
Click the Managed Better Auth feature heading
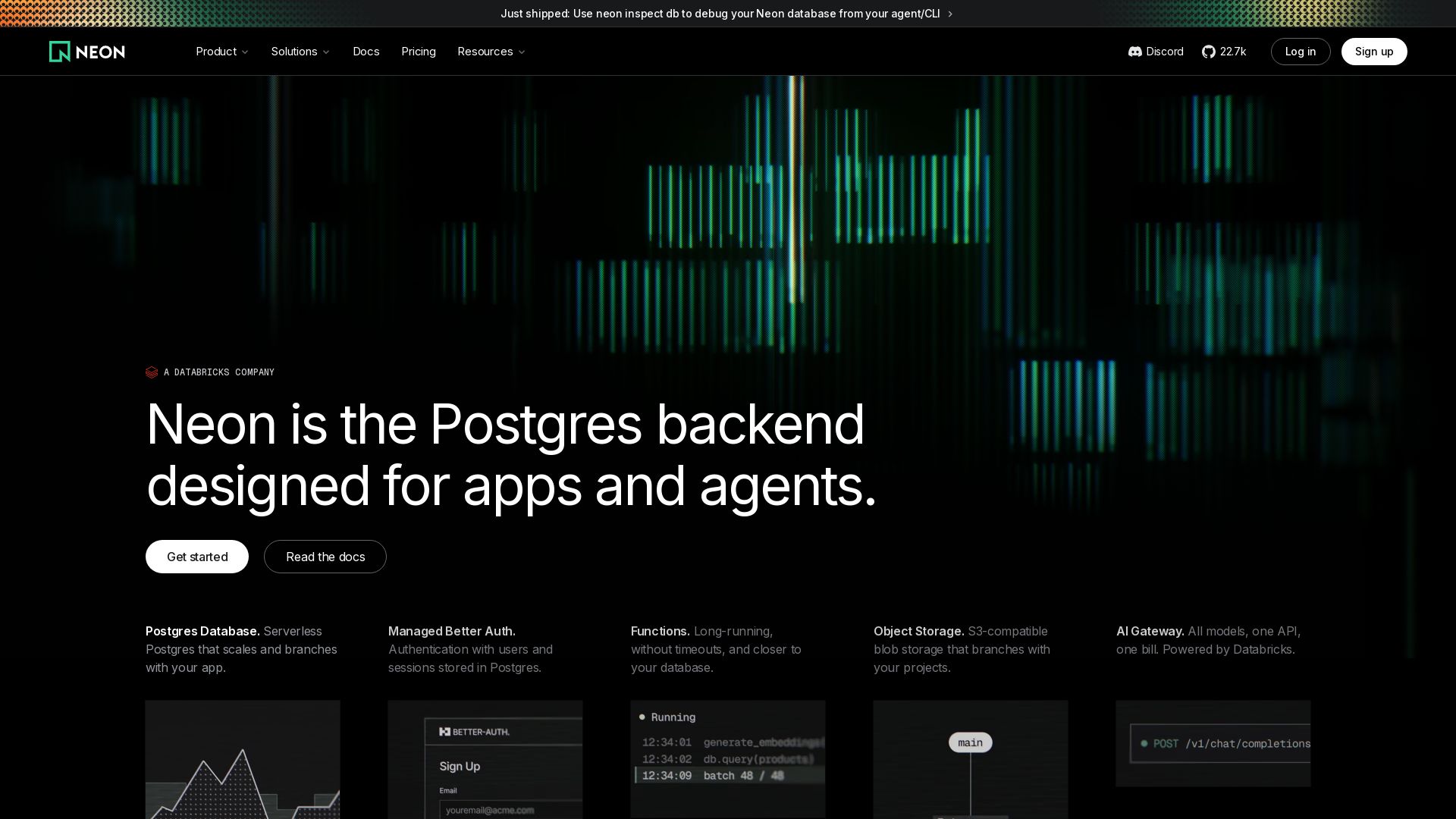click(x=452, y=631)
